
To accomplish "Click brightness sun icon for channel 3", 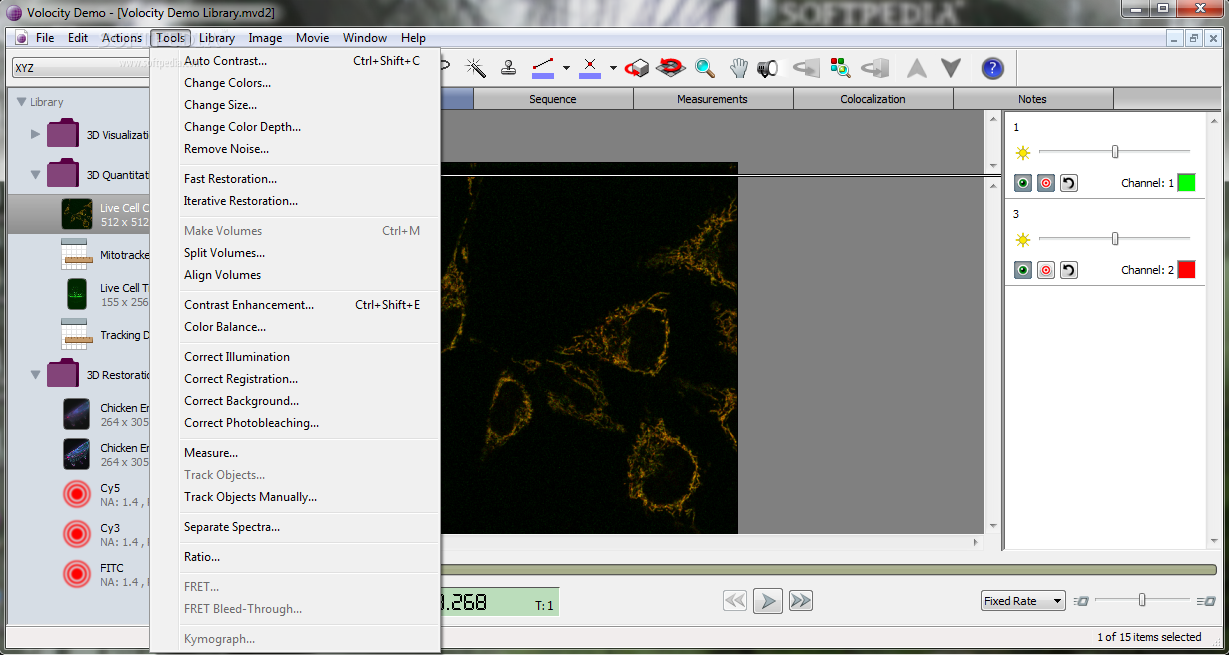I will point(1022,240).
